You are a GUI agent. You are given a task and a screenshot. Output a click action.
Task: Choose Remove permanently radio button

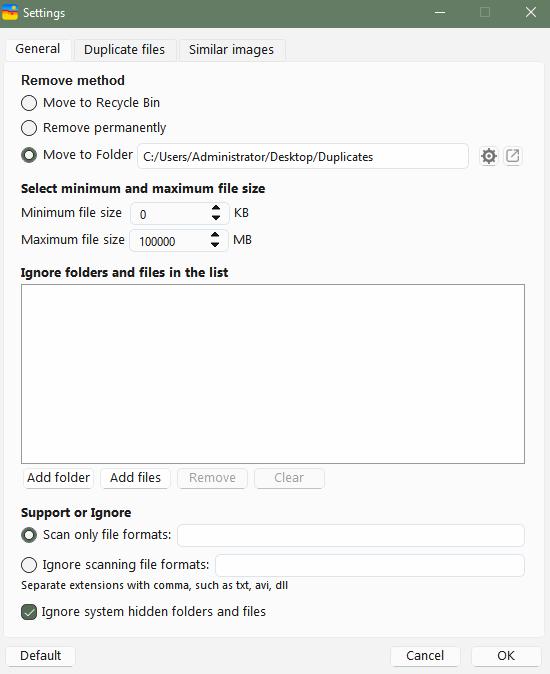pos(29,128)
